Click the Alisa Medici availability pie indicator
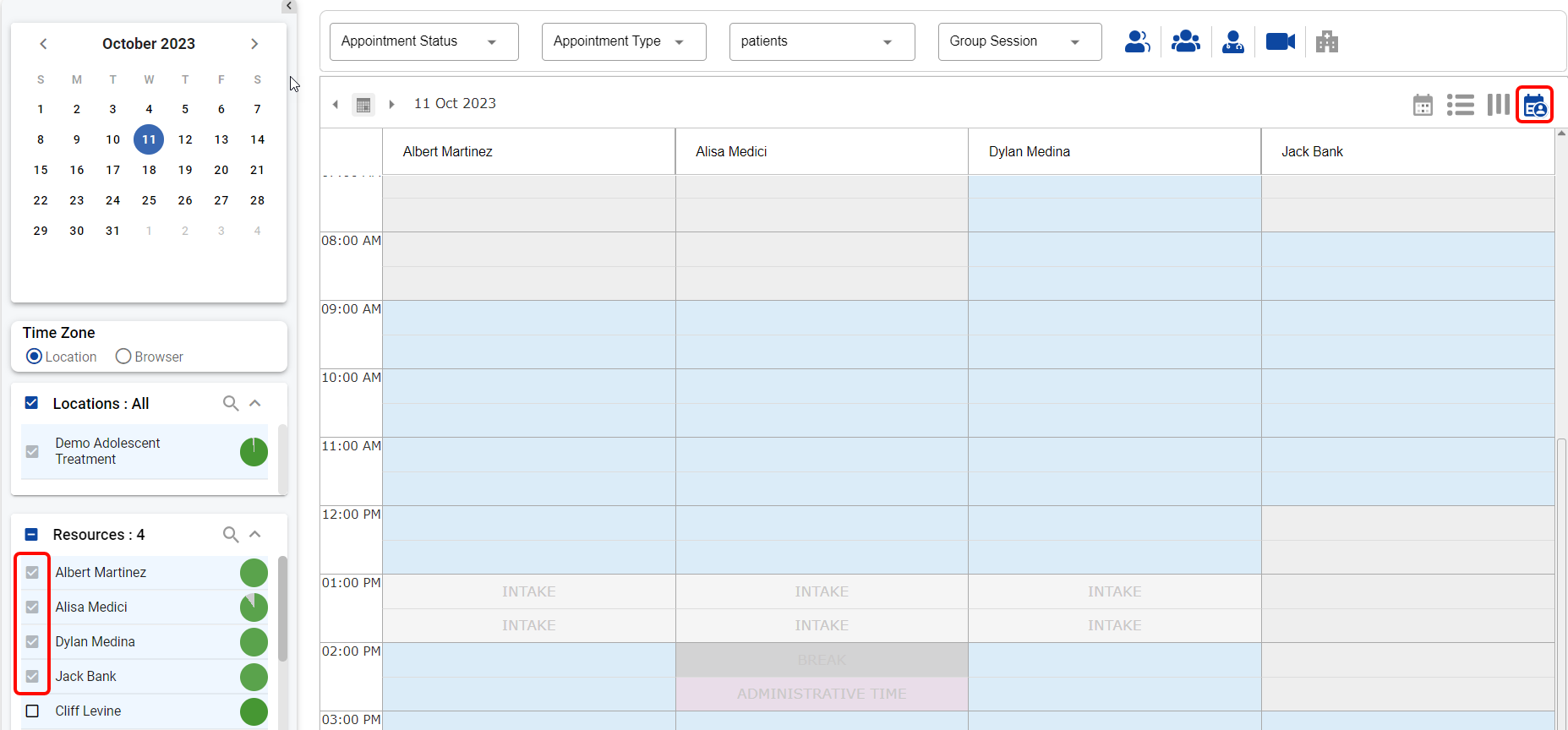This screenshot has width=1568, height=730. click(254, 607)
